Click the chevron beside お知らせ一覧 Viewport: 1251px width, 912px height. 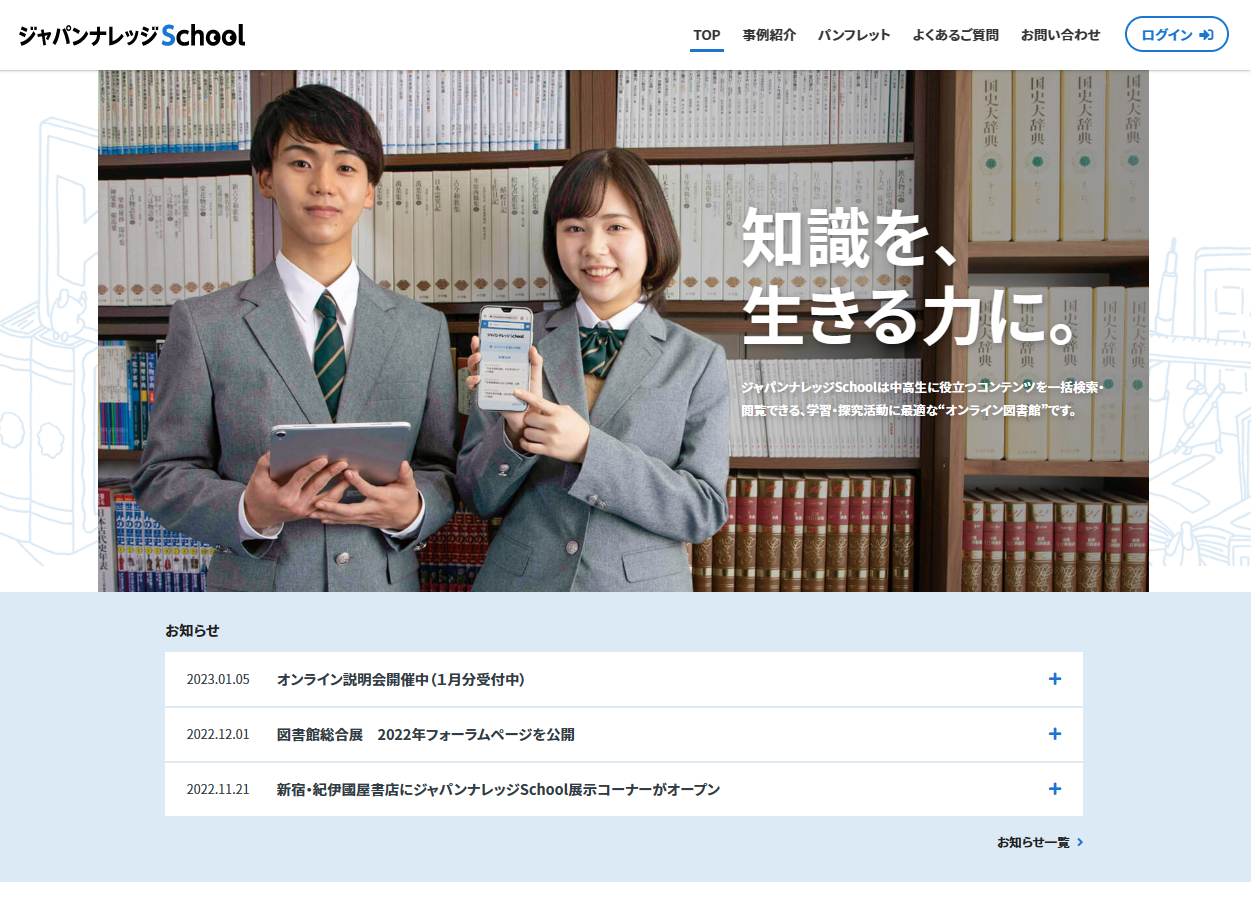[1080, 843]
